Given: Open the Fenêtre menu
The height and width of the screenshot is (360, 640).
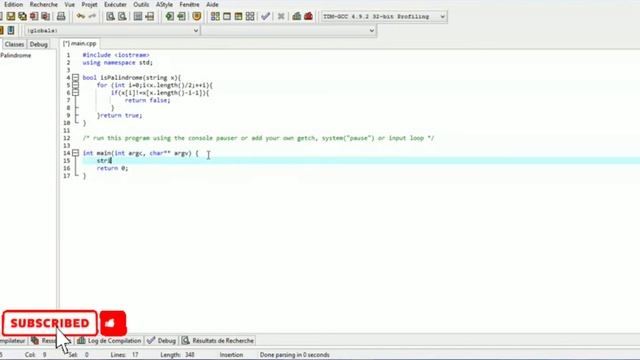Looking at the screenshot, I should tap(189, 4).
